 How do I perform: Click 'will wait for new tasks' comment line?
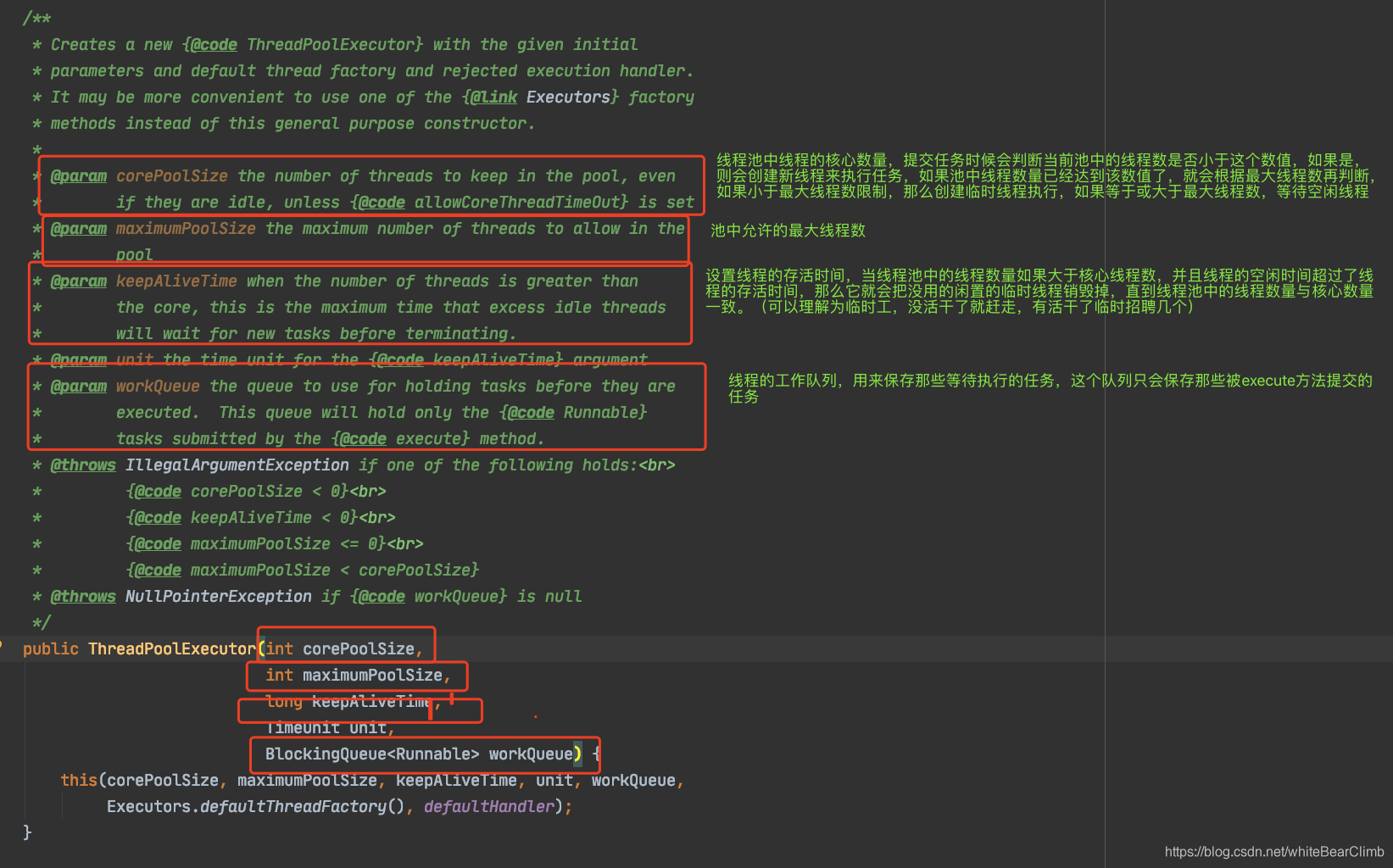(316, 333)
